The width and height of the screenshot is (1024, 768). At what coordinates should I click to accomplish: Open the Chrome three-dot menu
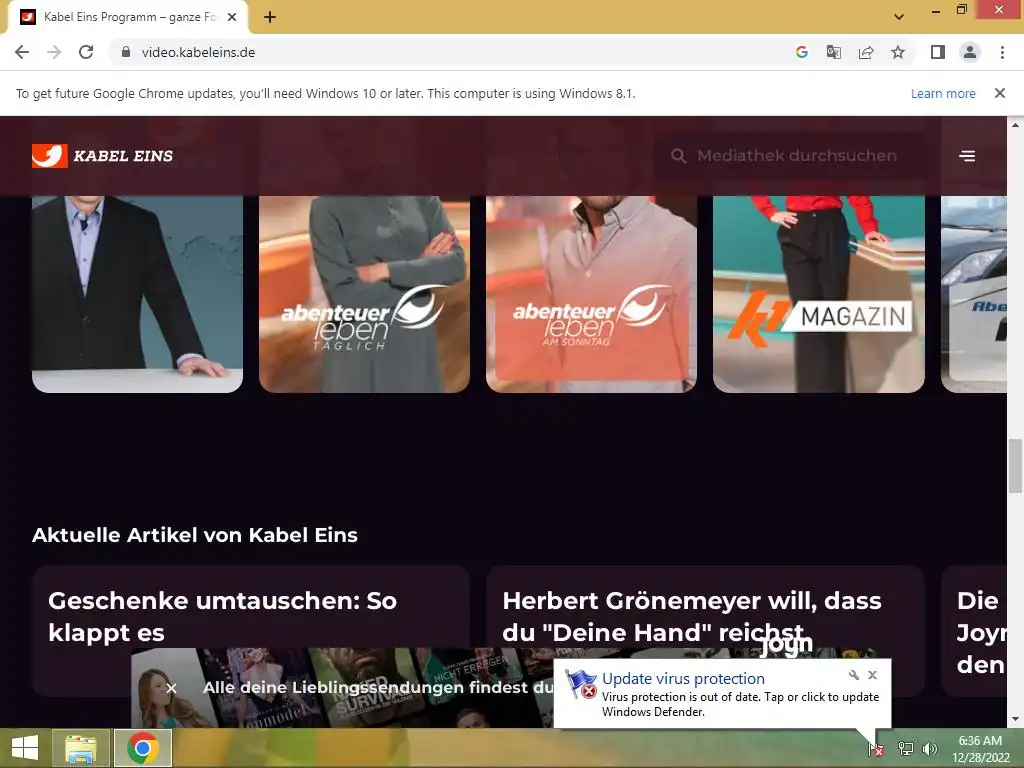point(1002,52)
